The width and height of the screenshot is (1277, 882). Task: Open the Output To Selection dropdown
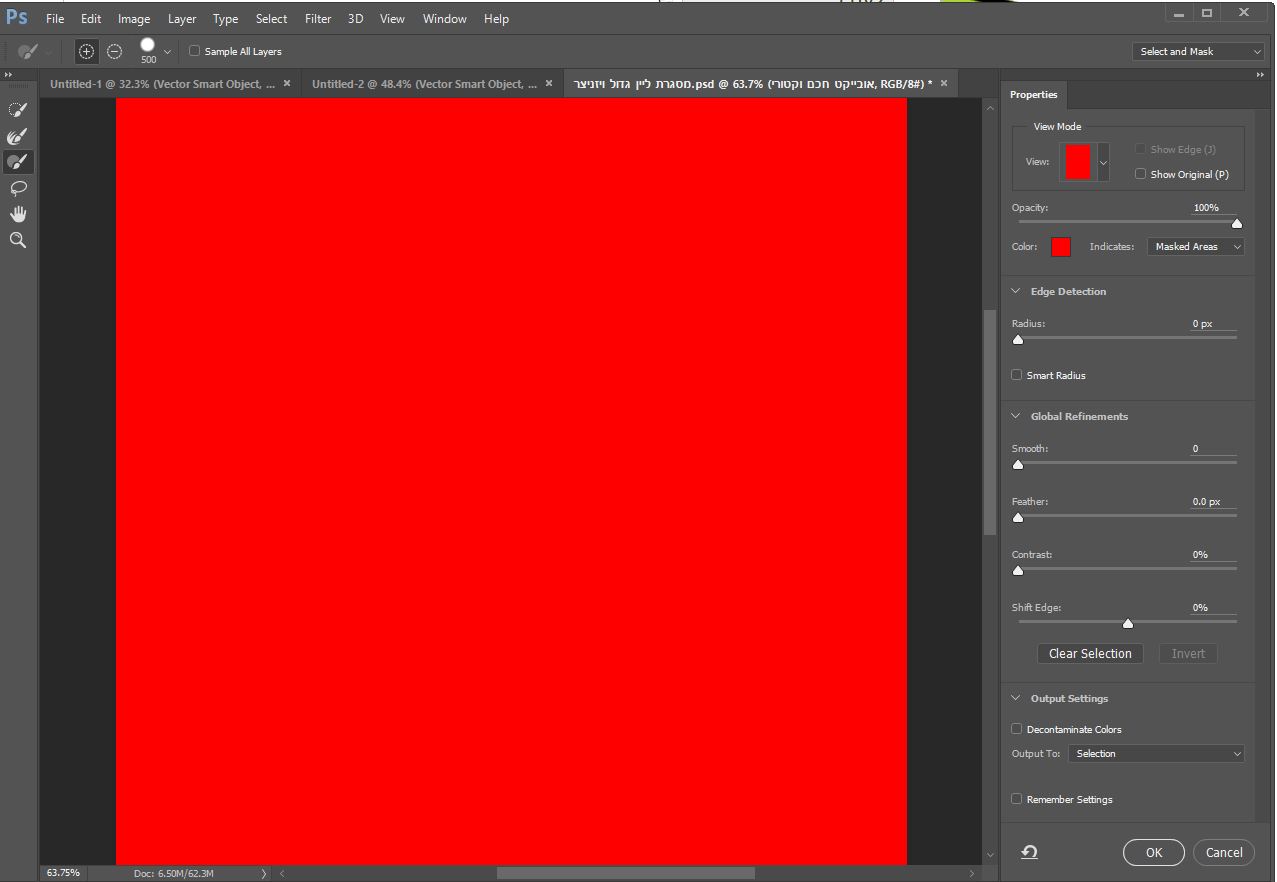coord(1156,753)
